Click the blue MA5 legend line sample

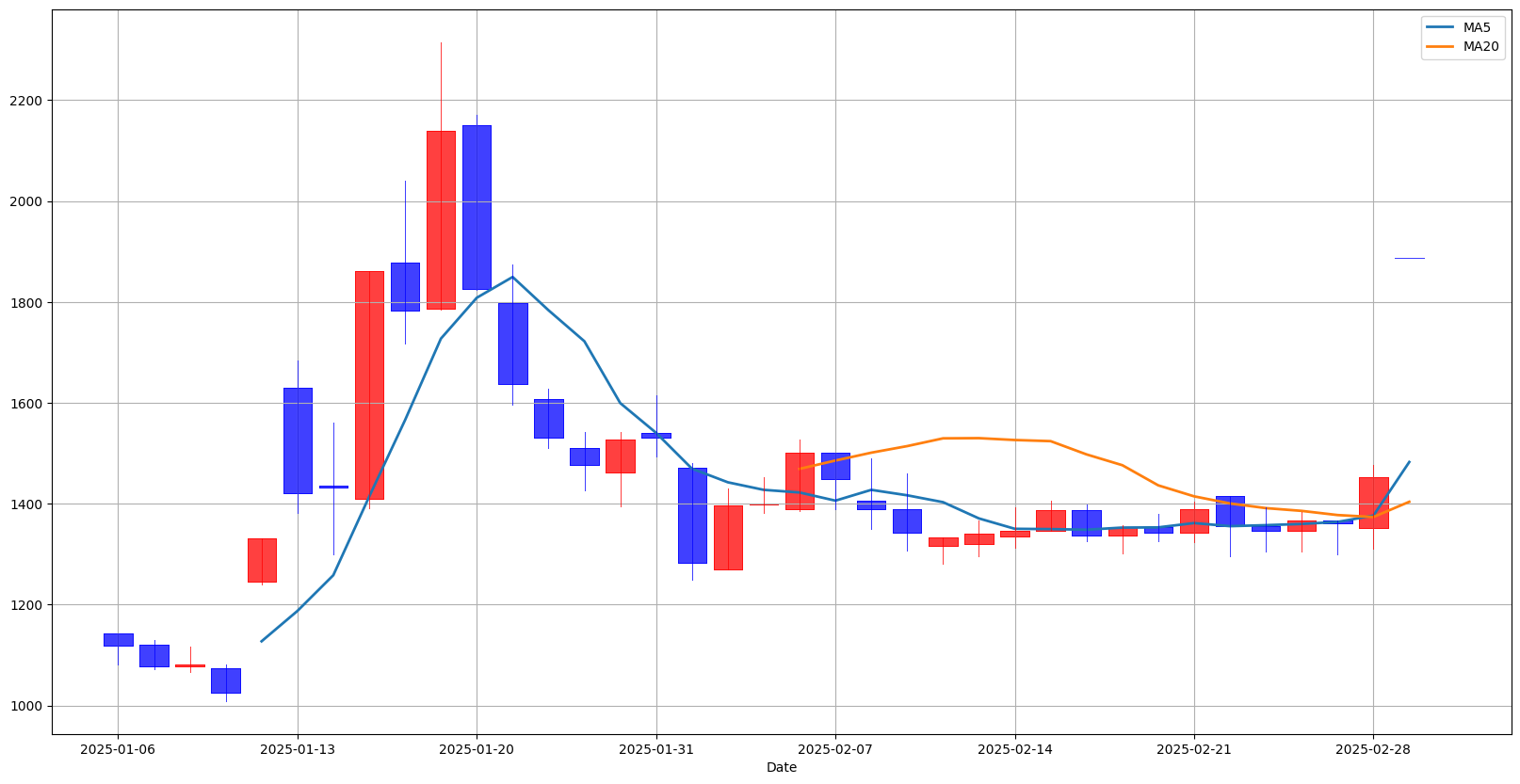pyautogui.click(x=1441, y=27)
